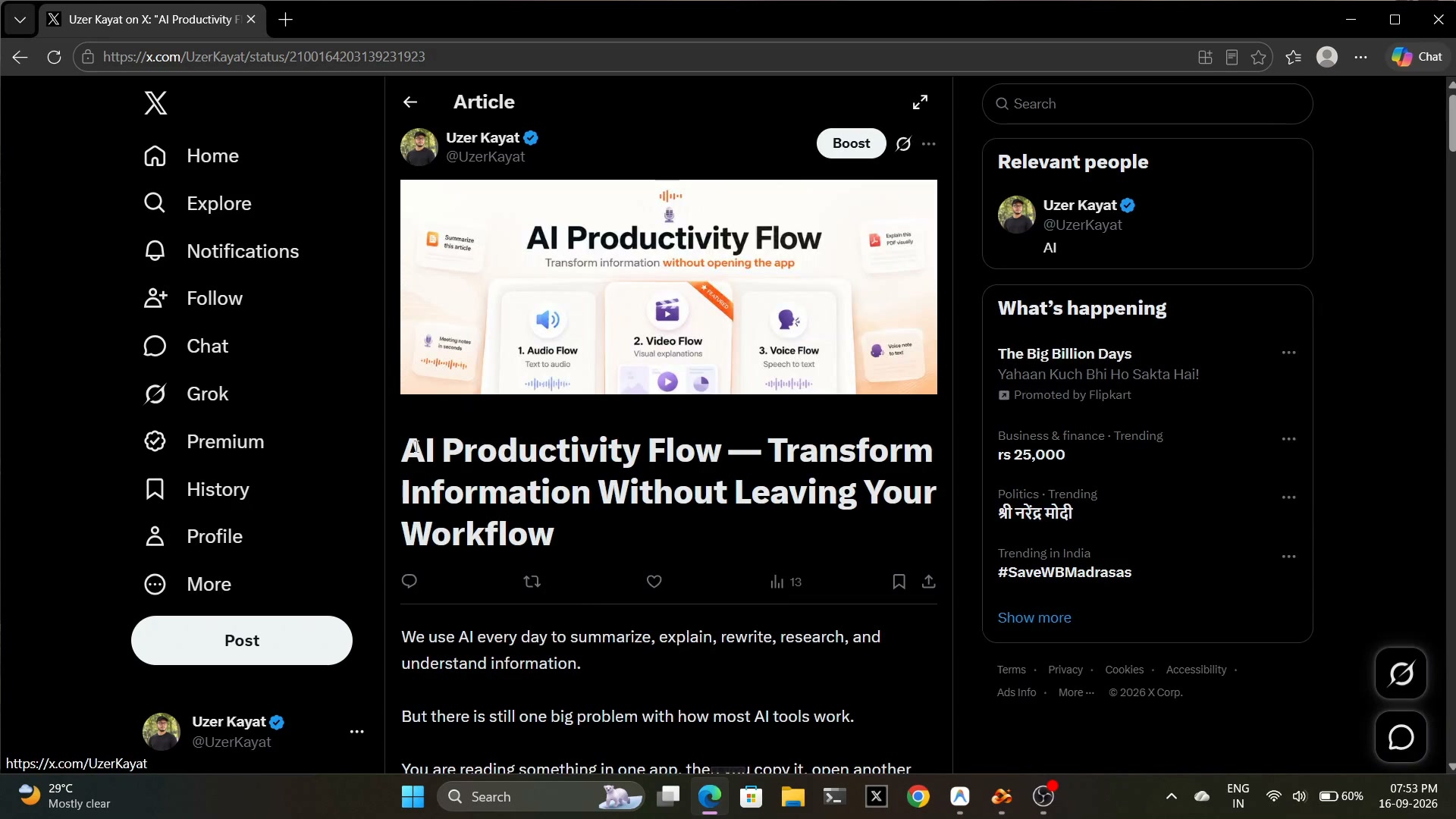Reply to the article
The width and height of the screenshot is (1456, 819).
point(409,582)
